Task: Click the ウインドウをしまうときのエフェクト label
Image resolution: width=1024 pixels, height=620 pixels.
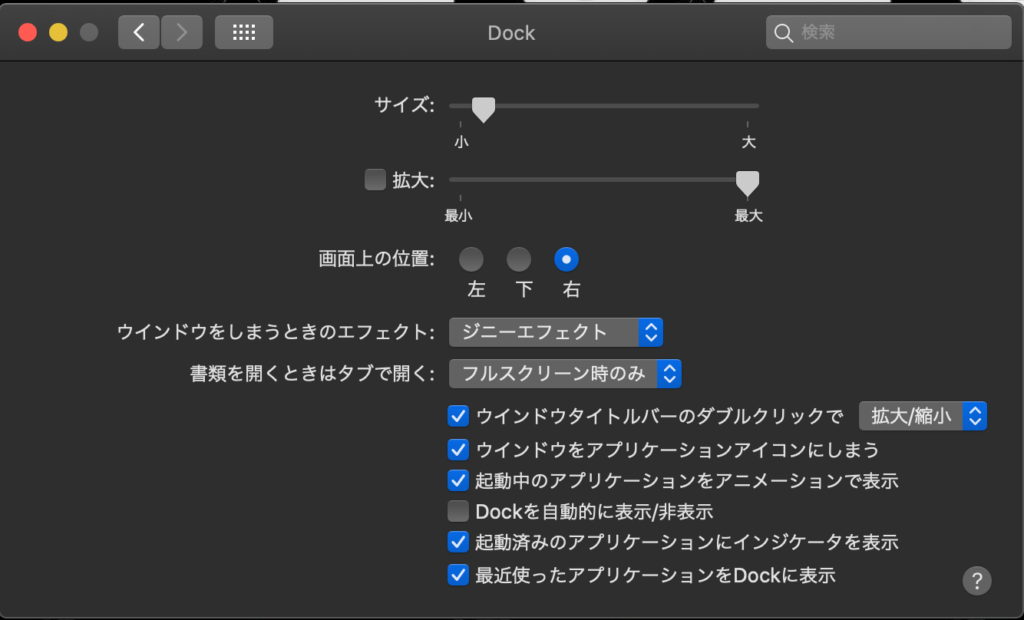Action: (x=276, y=333)
